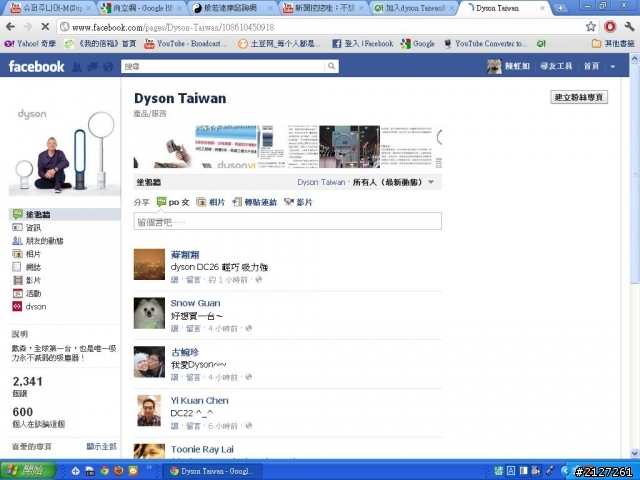Click in the Facebook search field

[223, 66]
